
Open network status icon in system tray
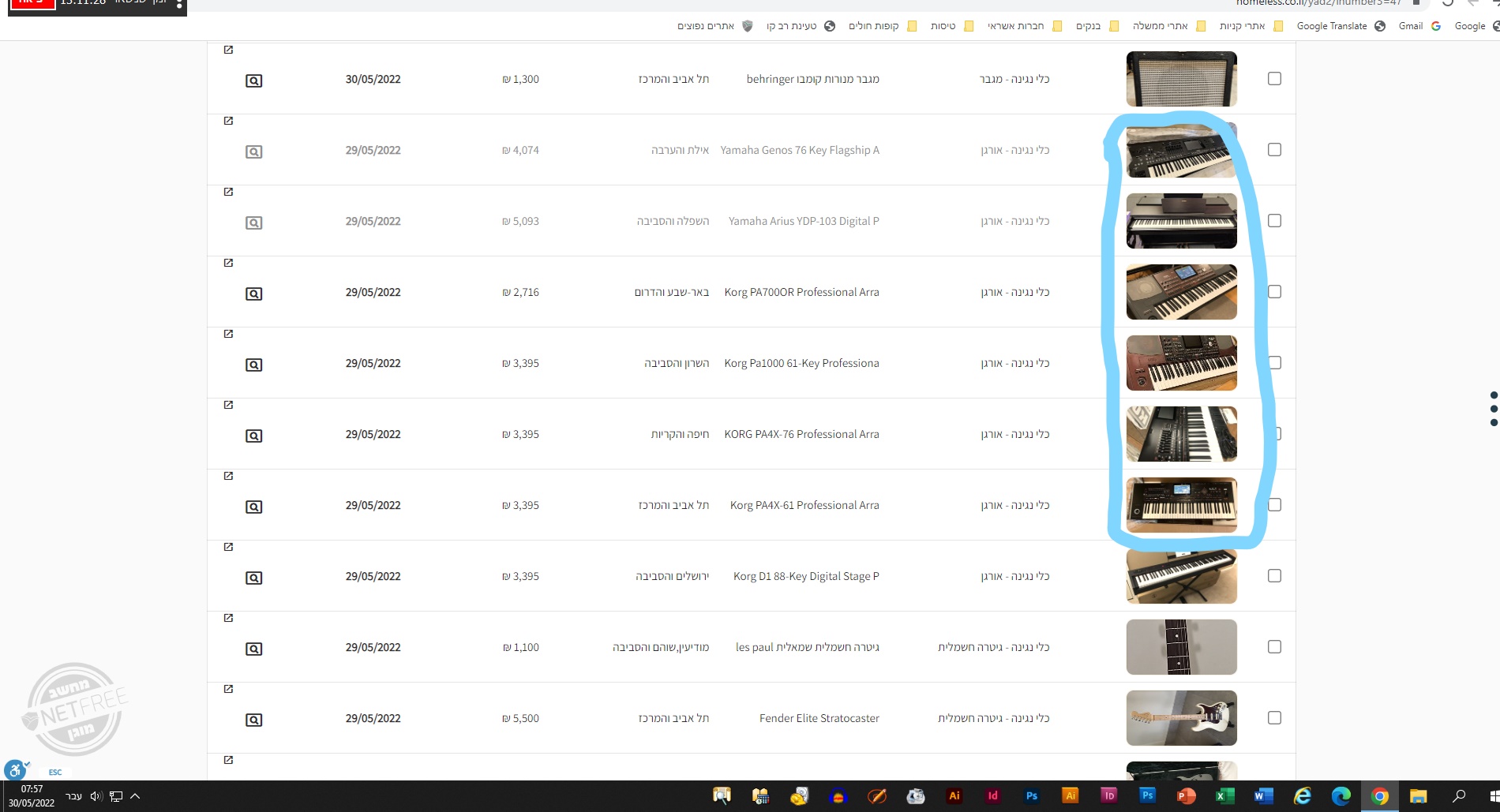(116, 795)
